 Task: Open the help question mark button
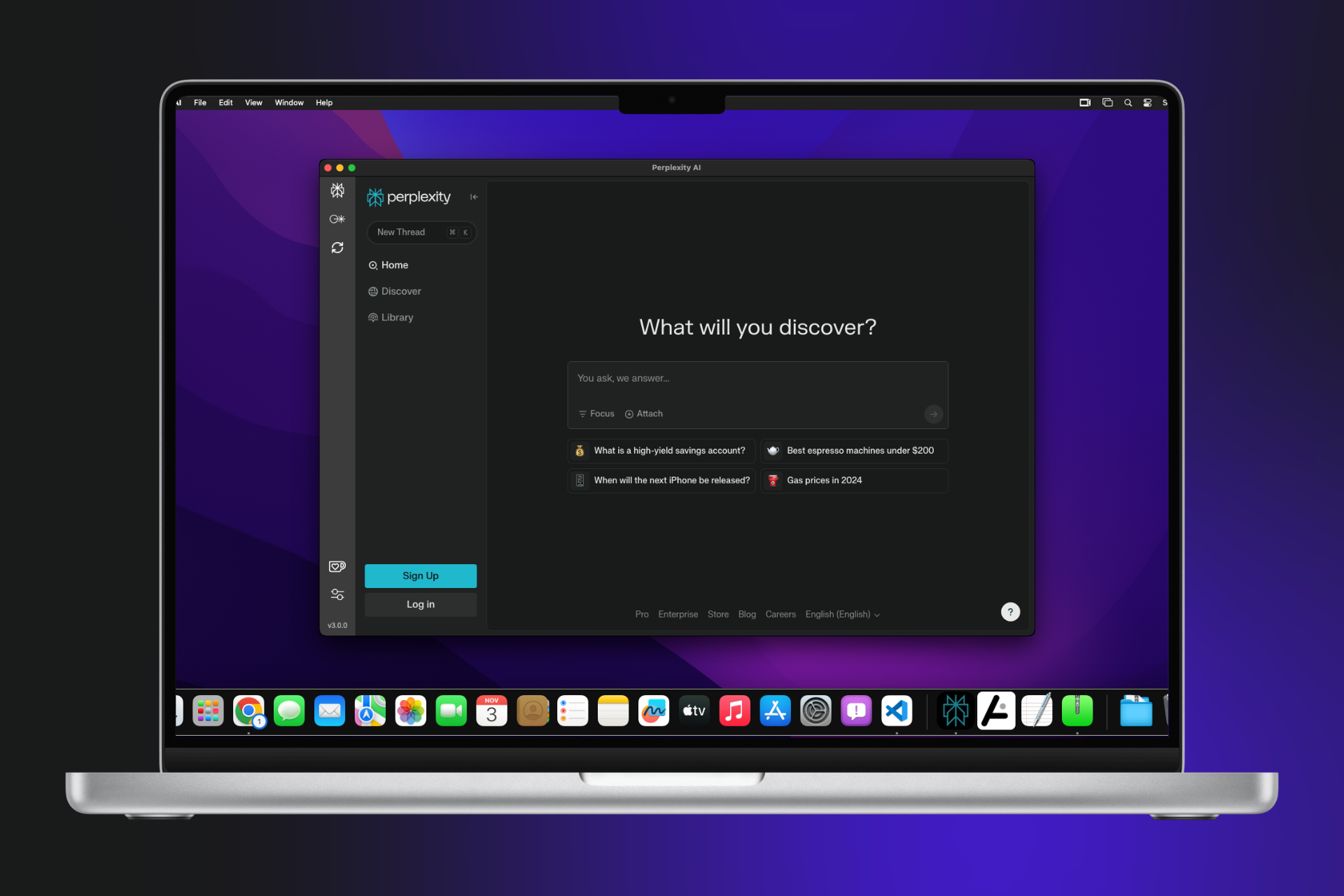[1010, 612]
